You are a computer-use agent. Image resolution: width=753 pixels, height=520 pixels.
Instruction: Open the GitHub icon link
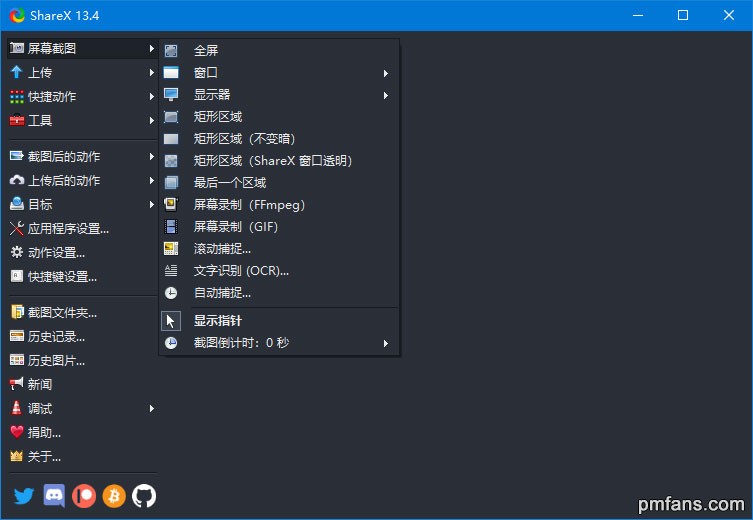point(144,496)
